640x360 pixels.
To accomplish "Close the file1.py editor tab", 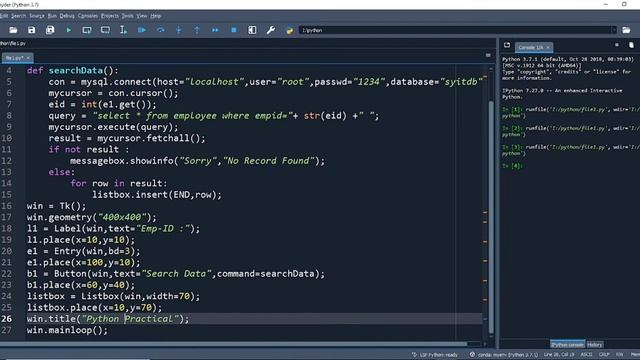I will click(x=28, y=58).
